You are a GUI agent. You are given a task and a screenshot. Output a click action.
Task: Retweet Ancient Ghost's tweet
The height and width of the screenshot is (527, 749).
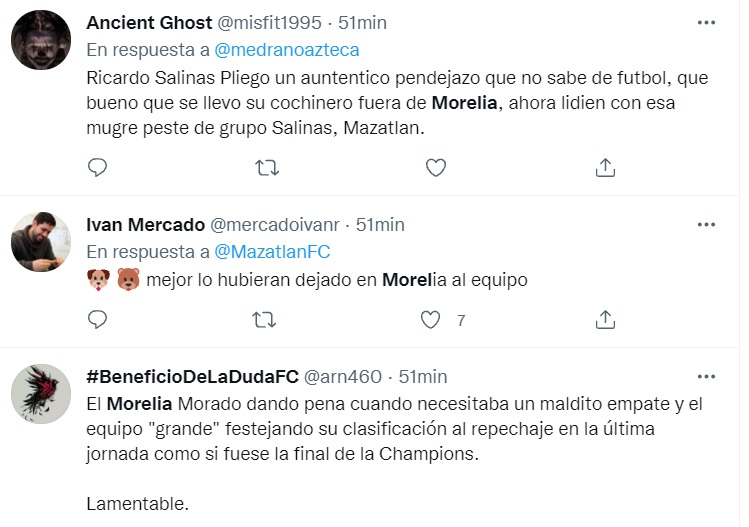(x=266, y=168)
